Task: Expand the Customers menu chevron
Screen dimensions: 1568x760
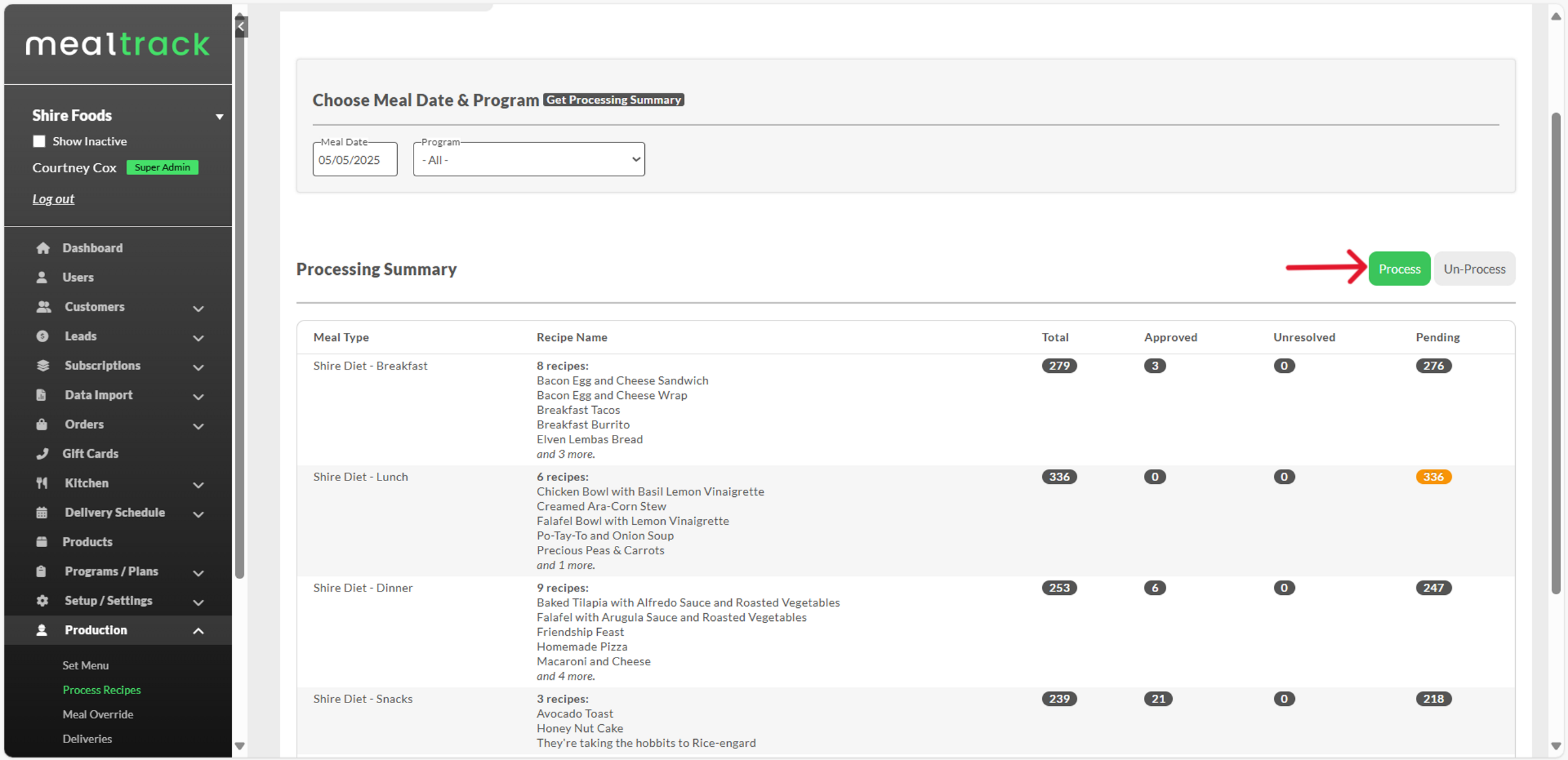Action: tap(199, 308)
